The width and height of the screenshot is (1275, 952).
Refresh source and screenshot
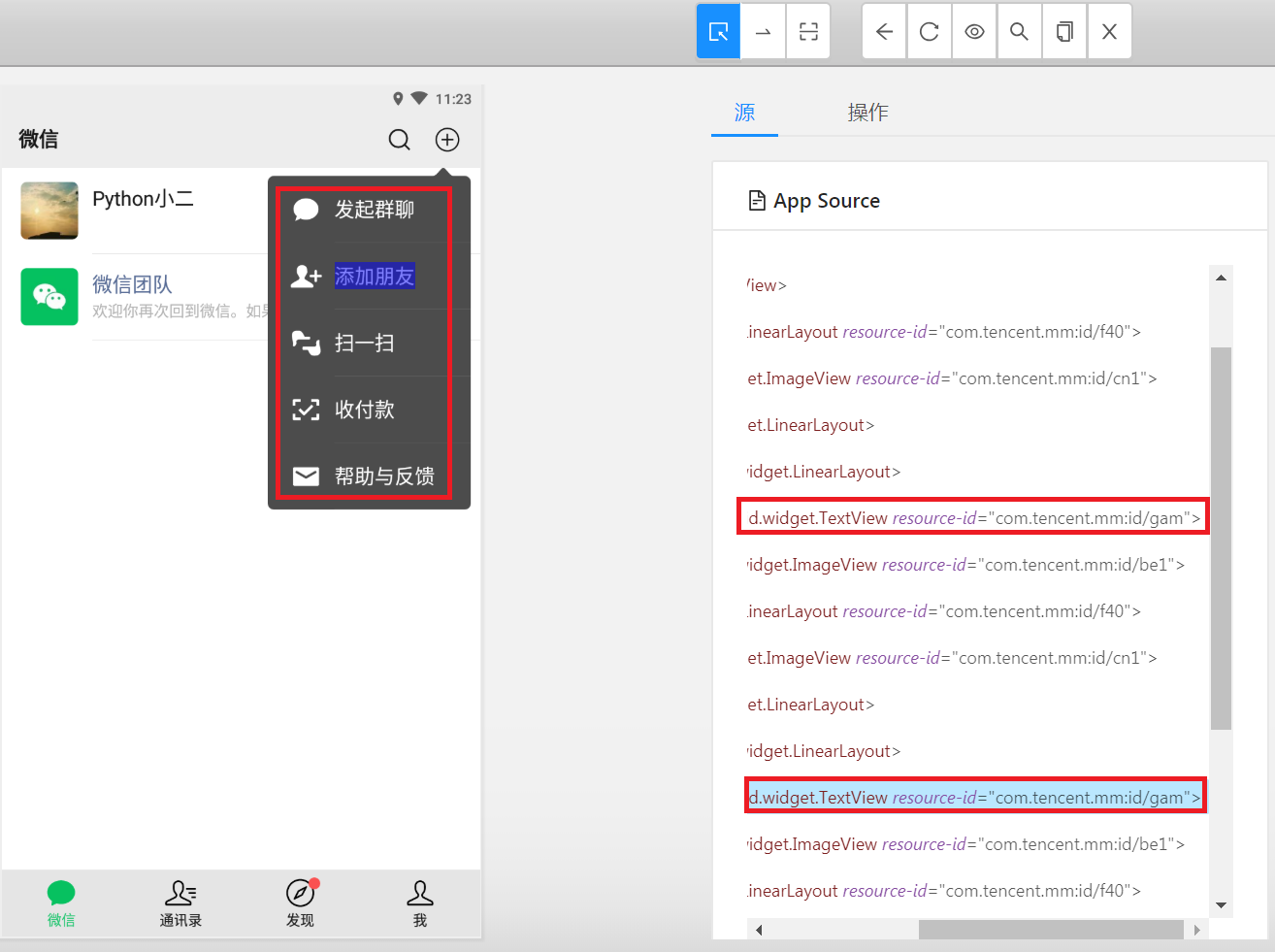[x=929, y=32]
